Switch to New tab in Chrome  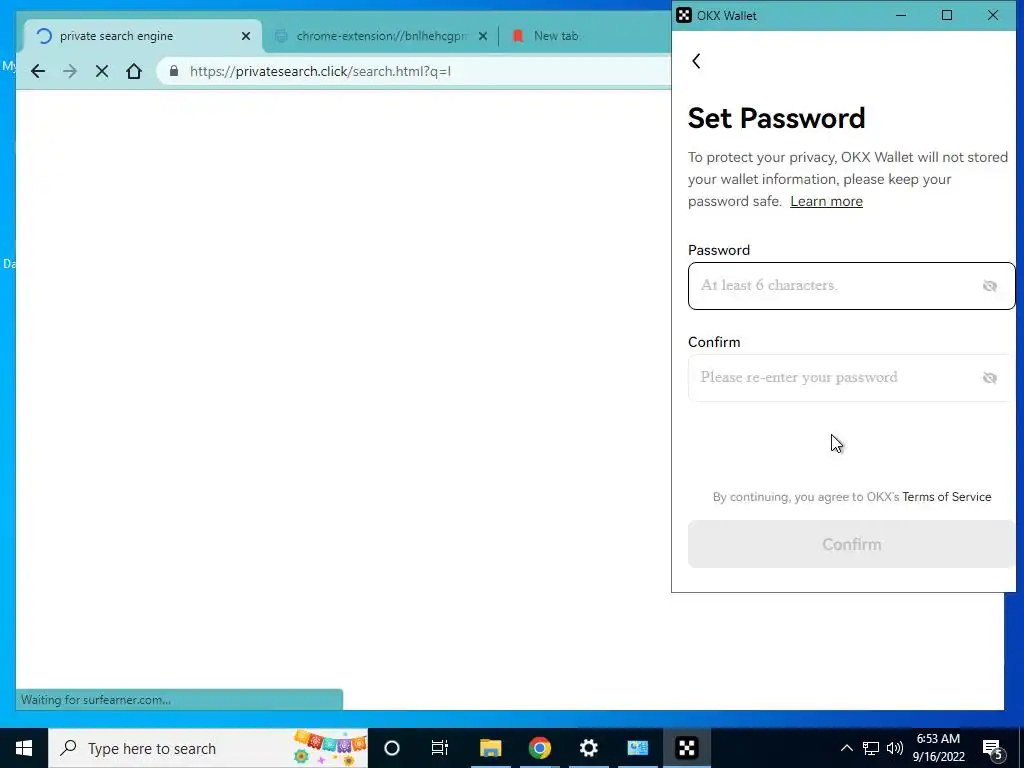556,36
